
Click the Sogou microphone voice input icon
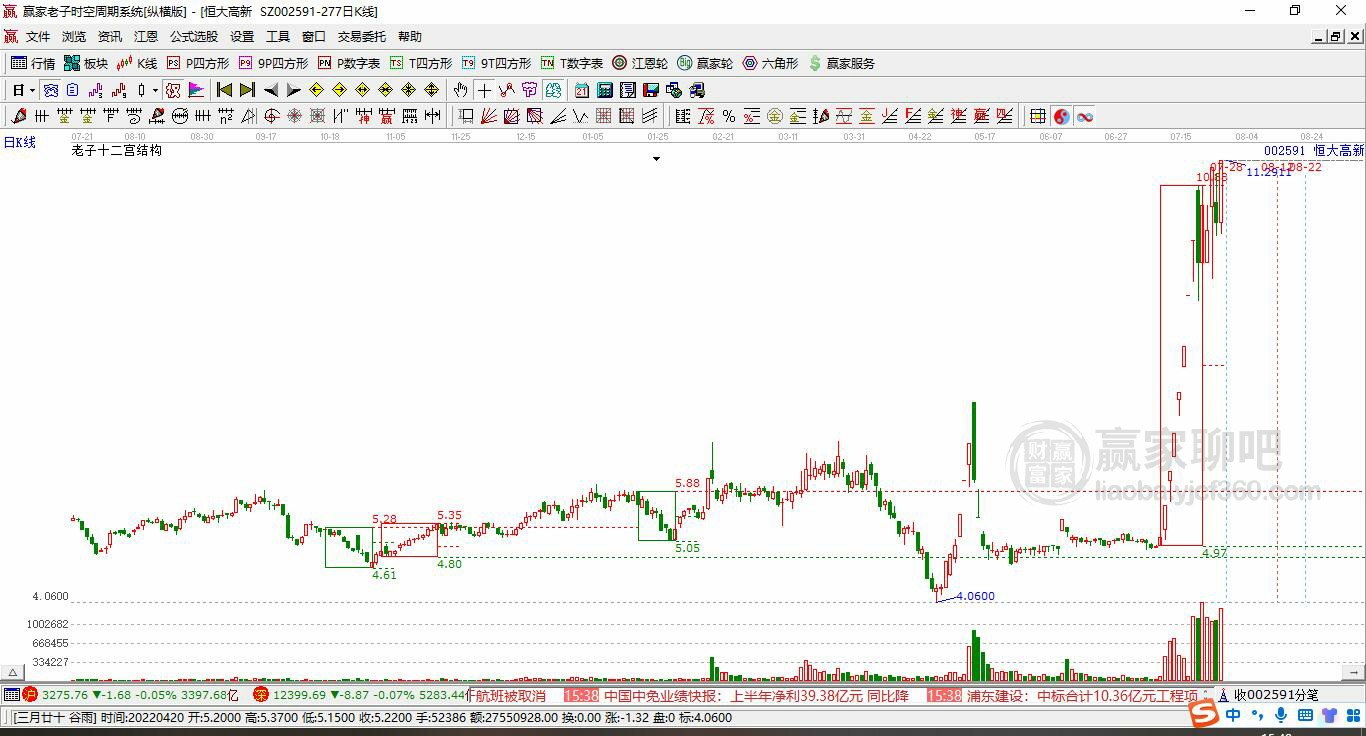point(1281,716)
